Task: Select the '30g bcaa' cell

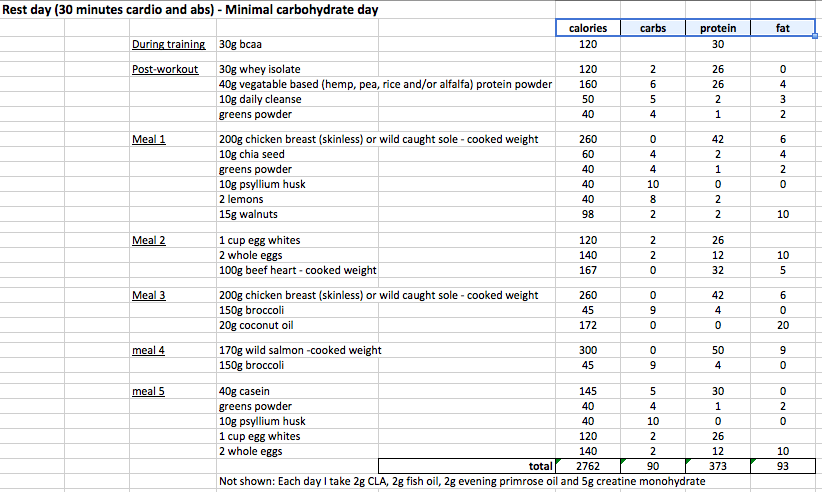Action: tap(297, 44)
